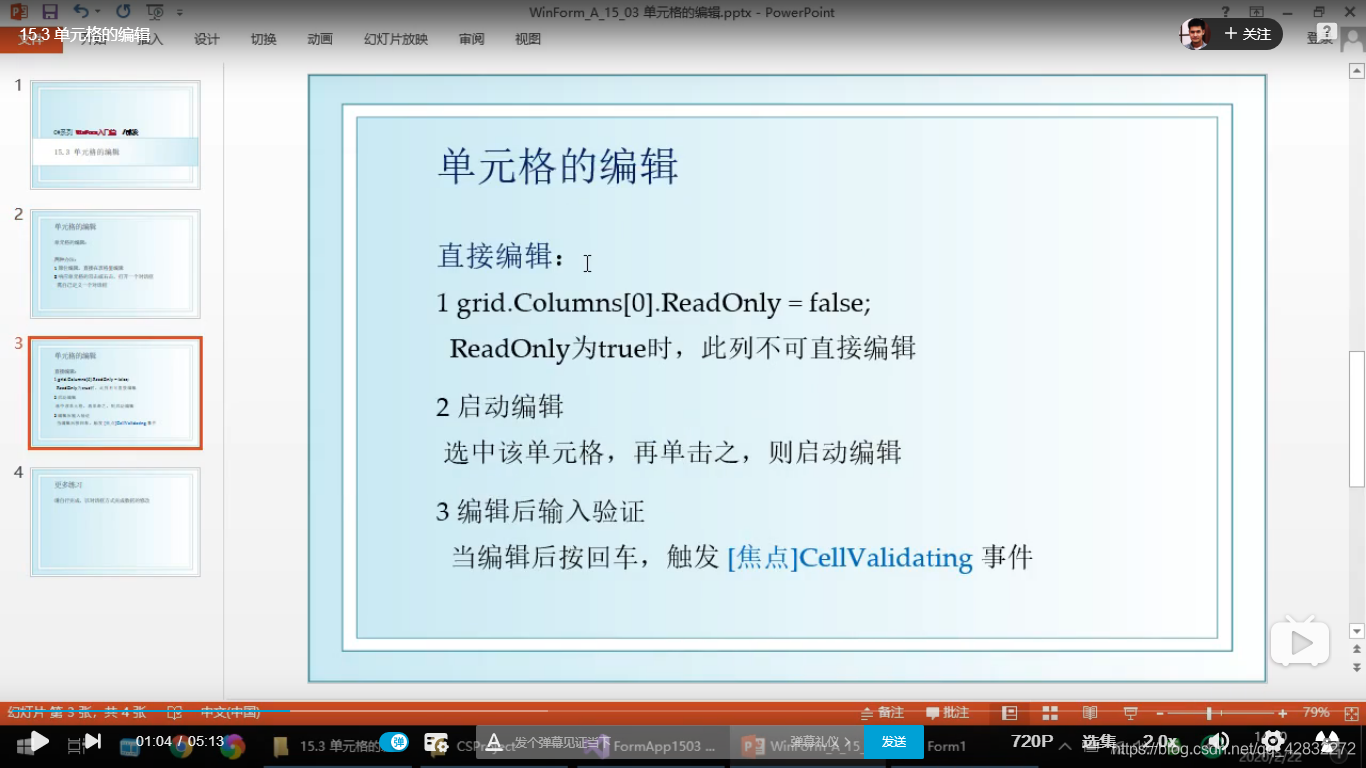Click the Save icon in PowerPoint

tap(50, 12)
